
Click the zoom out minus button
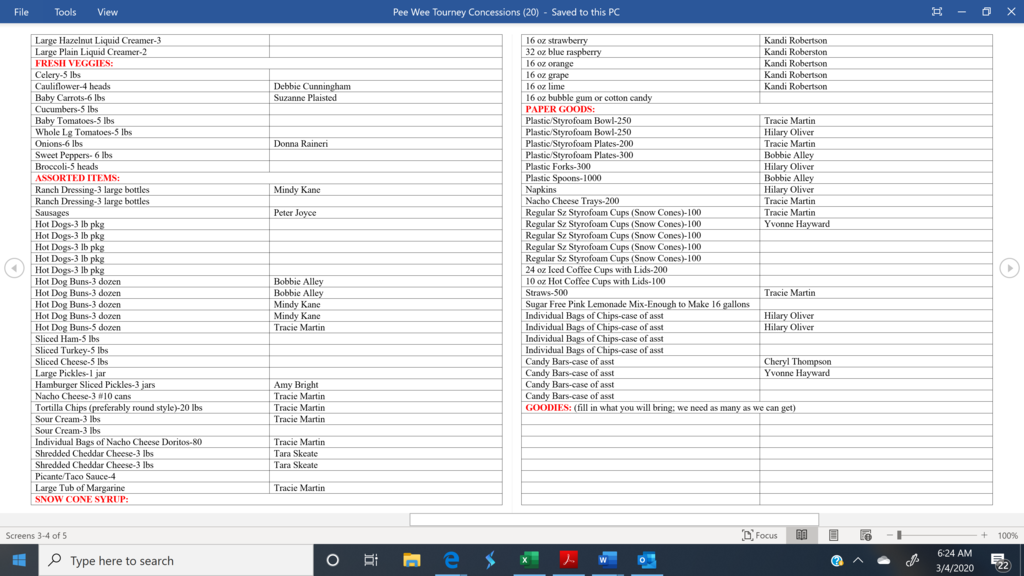pyautogui.click(x=889, y=535)
